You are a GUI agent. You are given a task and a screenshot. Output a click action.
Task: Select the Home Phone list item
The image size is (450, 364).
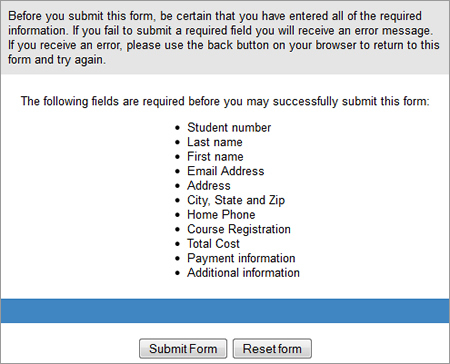pos(221,215)
